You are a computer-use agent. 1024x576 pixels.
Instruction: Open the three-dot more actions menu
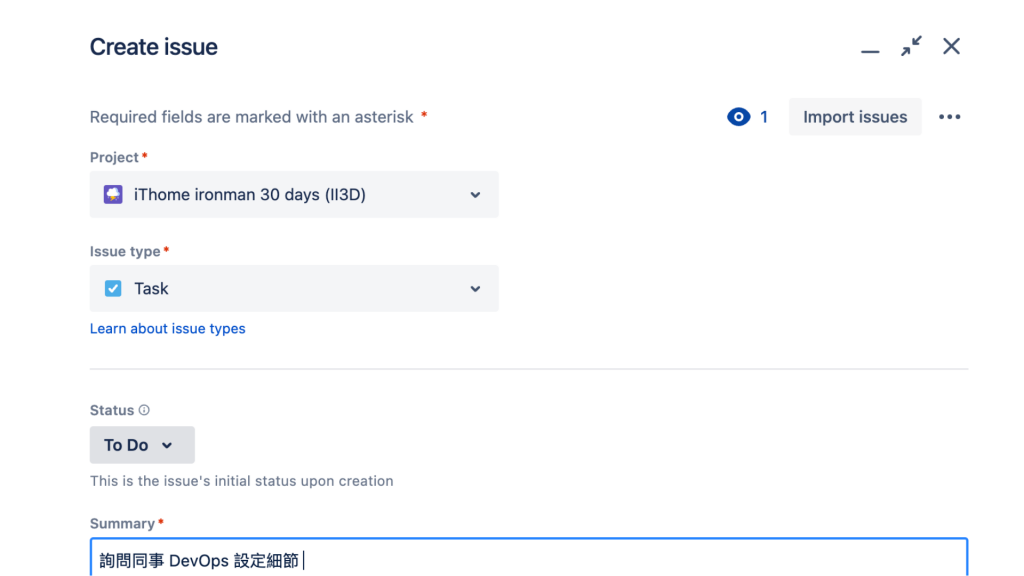(x=949, y=117)
